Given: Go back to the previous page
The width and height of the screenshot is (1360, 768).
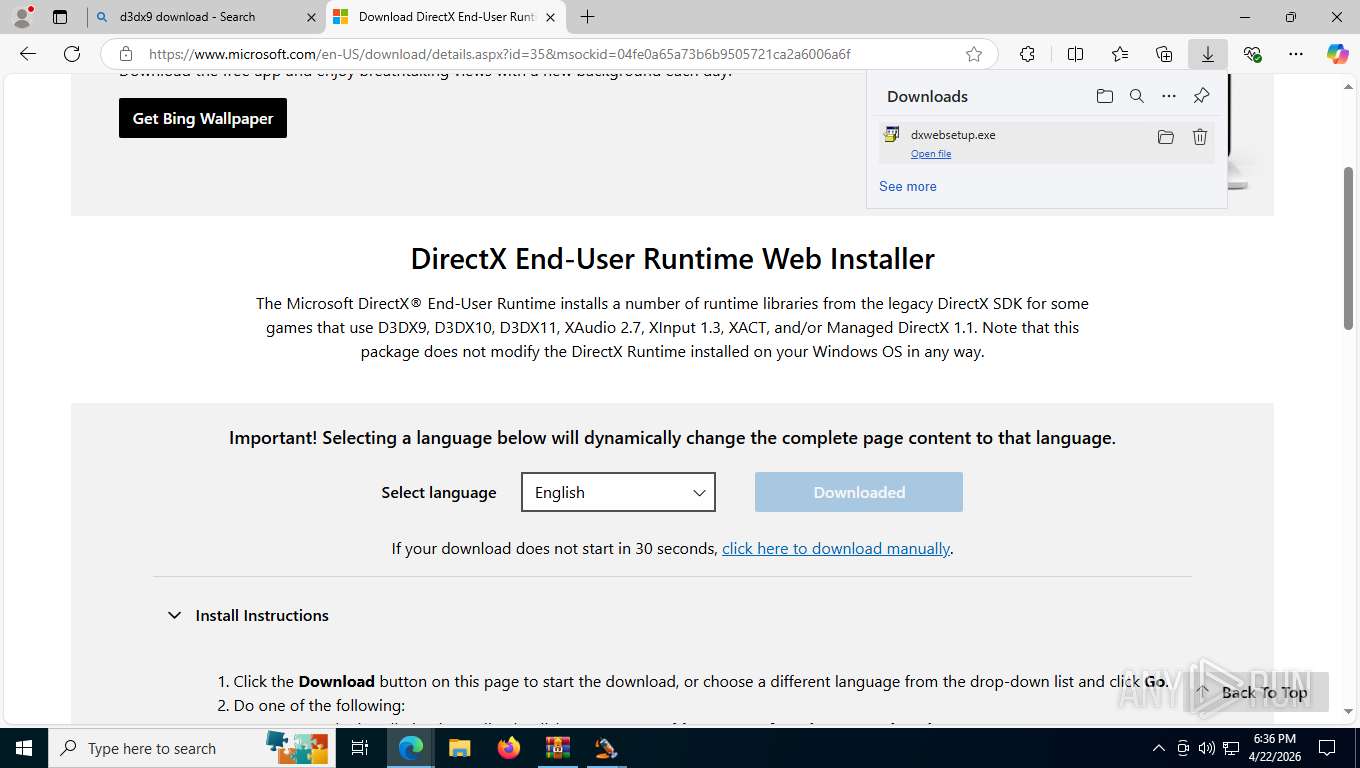Looking at the screenshot, I should [28, 54].
